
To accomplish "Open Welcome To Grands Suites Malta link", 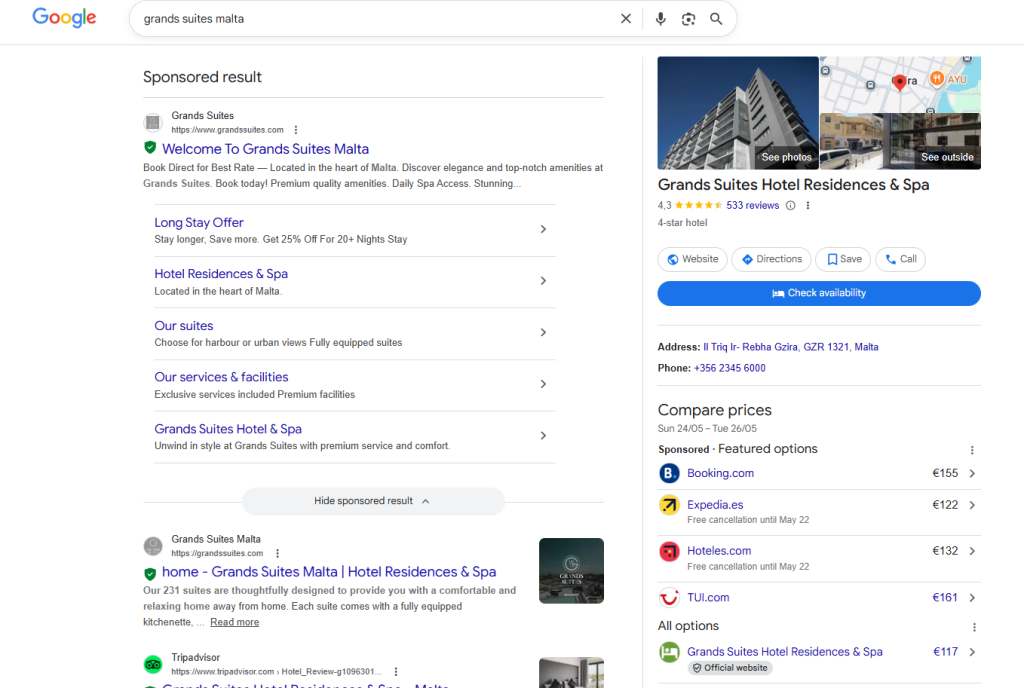I will click(265, 149).
